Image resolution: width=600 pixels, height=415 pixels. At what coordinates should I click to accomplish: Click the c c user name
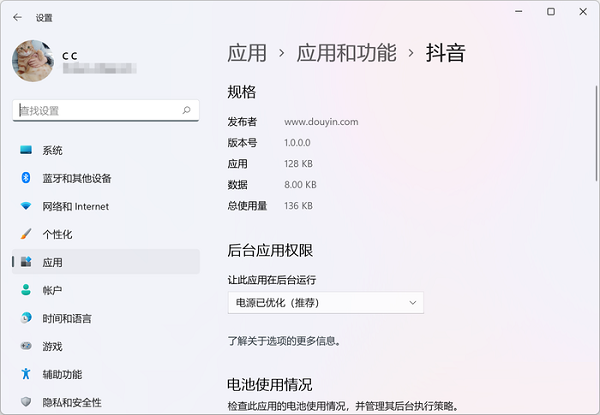point(70,56)
